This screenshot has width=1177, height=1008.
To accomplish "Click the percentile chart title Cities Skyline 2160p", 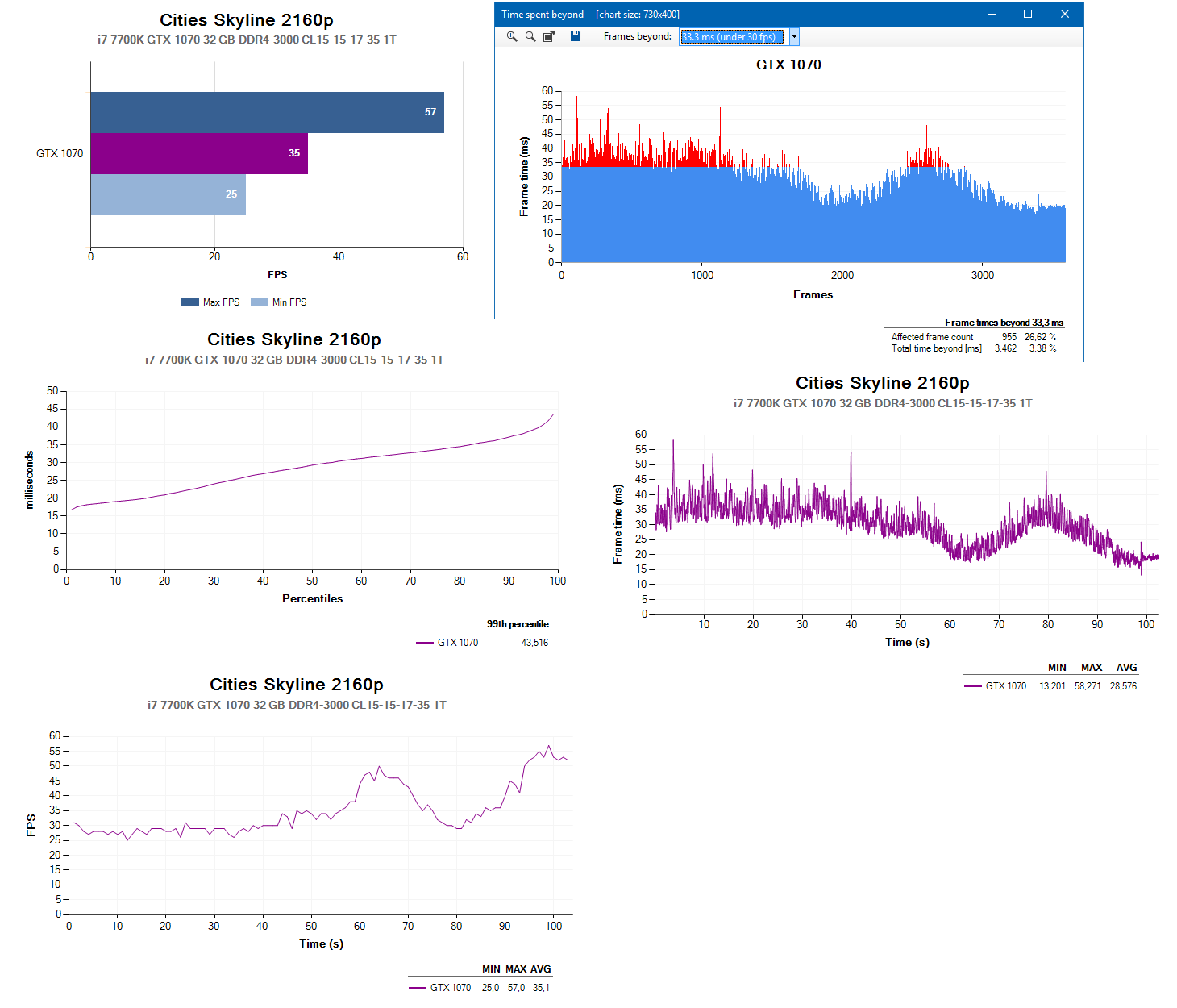I will pyautogui.click(x=294, y=339).
